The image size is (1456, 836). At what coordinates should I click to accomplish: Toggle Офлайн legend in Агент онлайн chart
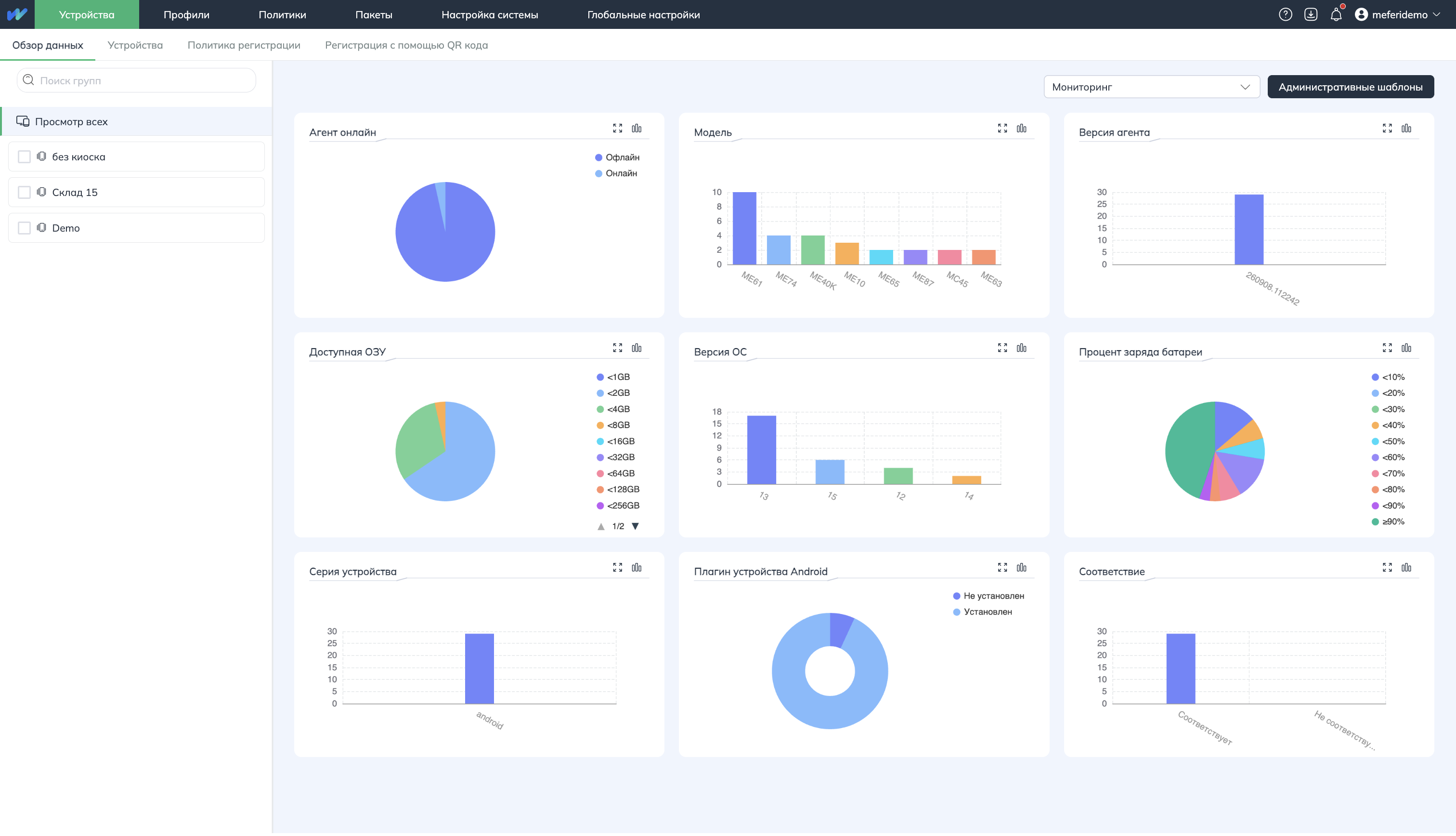[x=618, y=157]
